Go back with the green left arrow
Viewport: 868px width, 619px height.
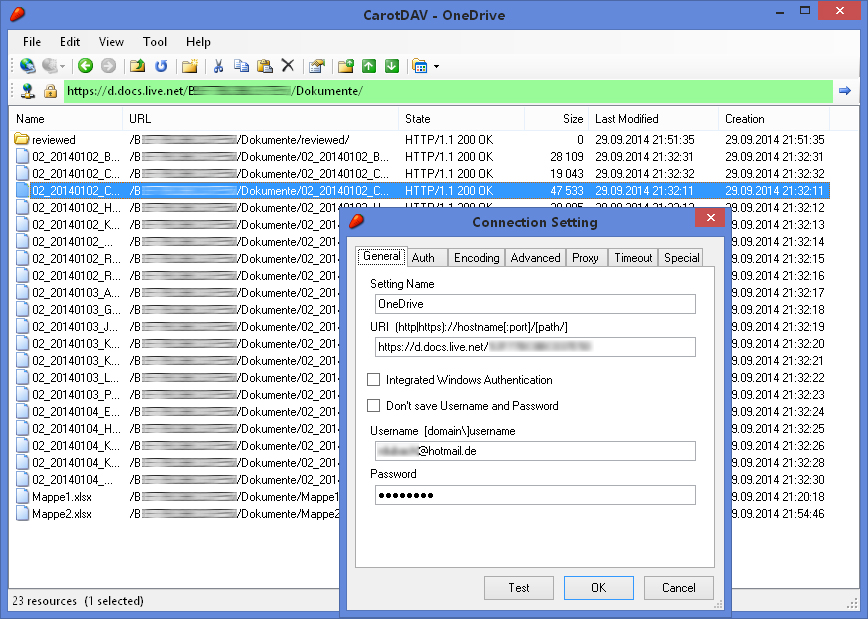click(85, 66)
